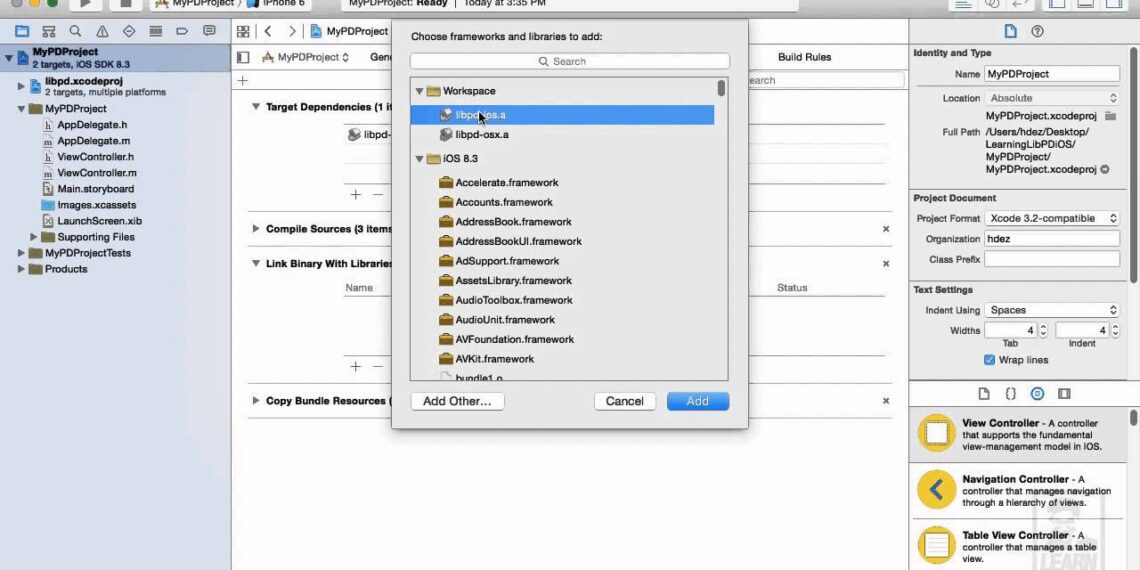The height and width of the screenshot is (570, 1140).
Task: Show the Media library icon
Action: pos(1064,393)
